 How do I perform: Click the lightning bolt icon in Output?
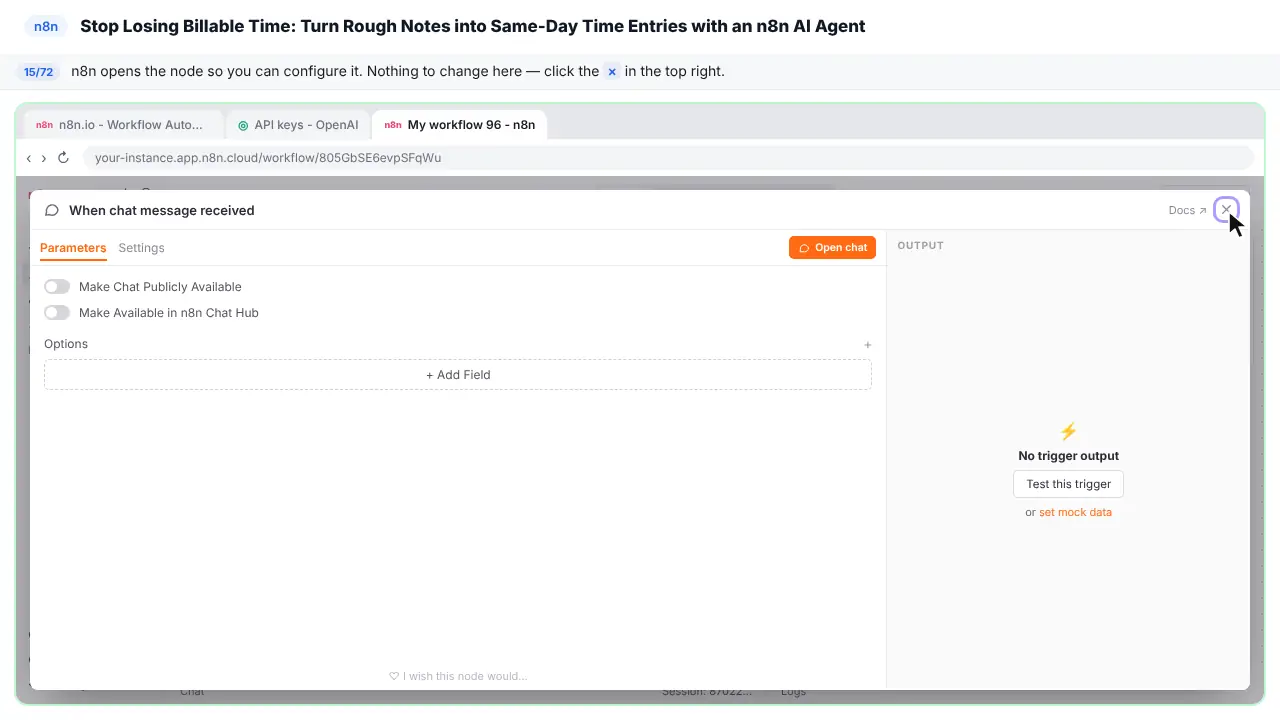tap(1068, 432)
